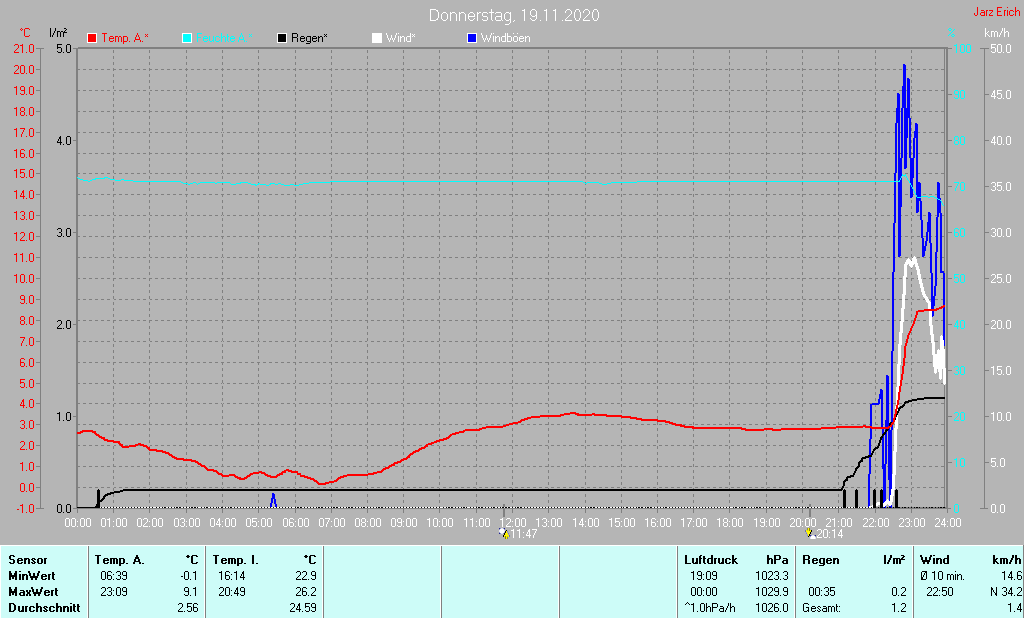Click the Donnerstag, 19.11.2020 chart title
Screen dimensions: 1024x618
coord(515,15)
